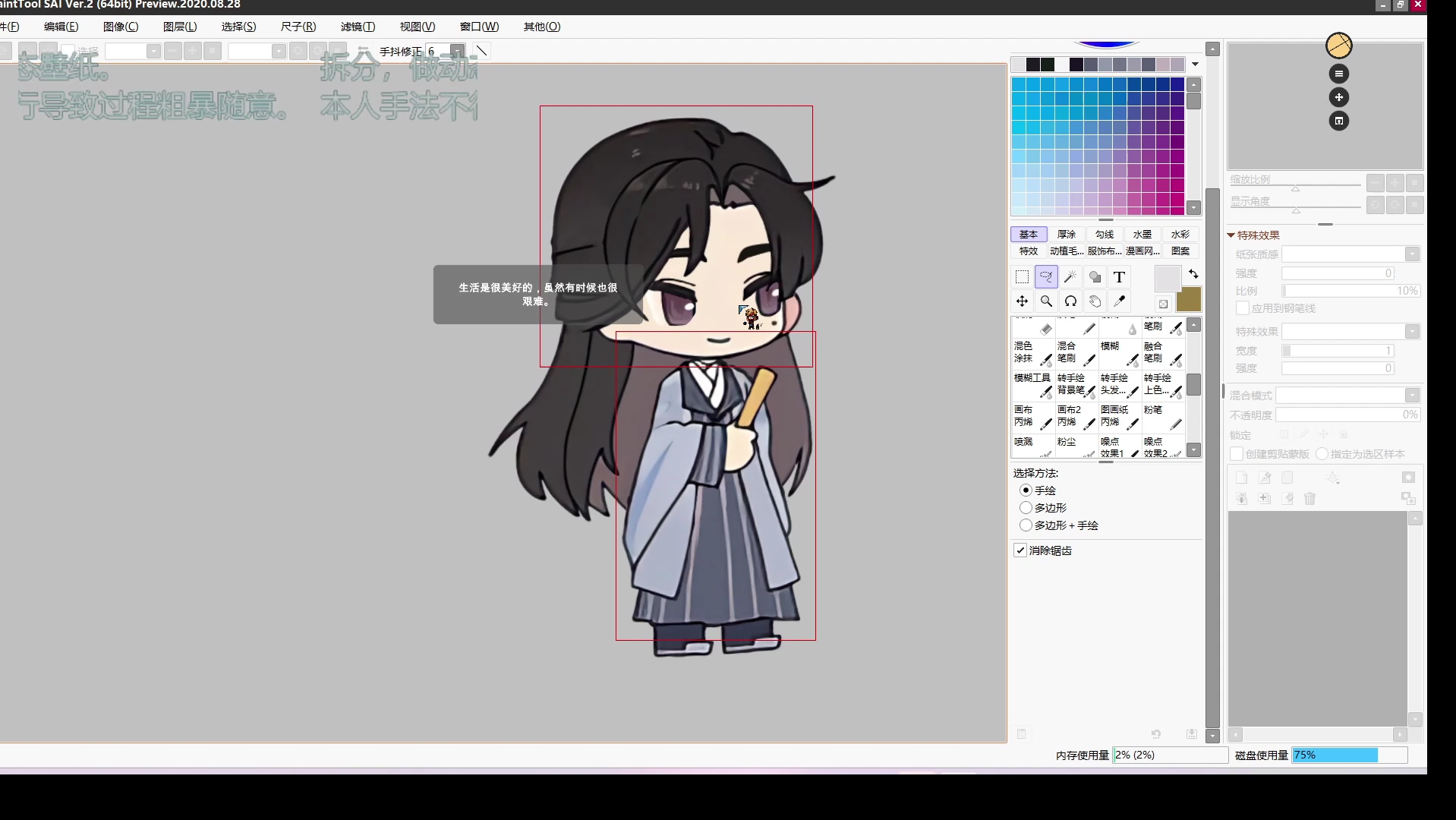Pick the 转手绘头发 brush
Screen dimensions: 1456x820
1119,385
